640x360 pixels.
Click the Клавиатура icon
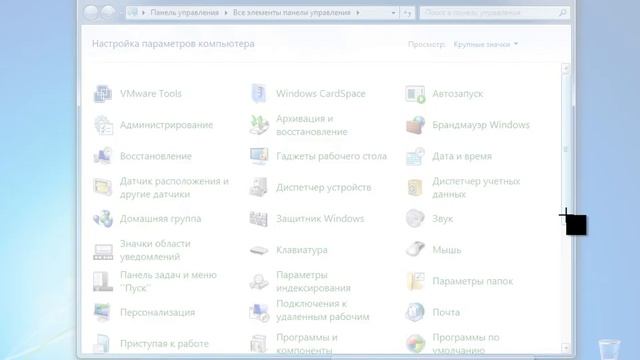coord(259,250)
